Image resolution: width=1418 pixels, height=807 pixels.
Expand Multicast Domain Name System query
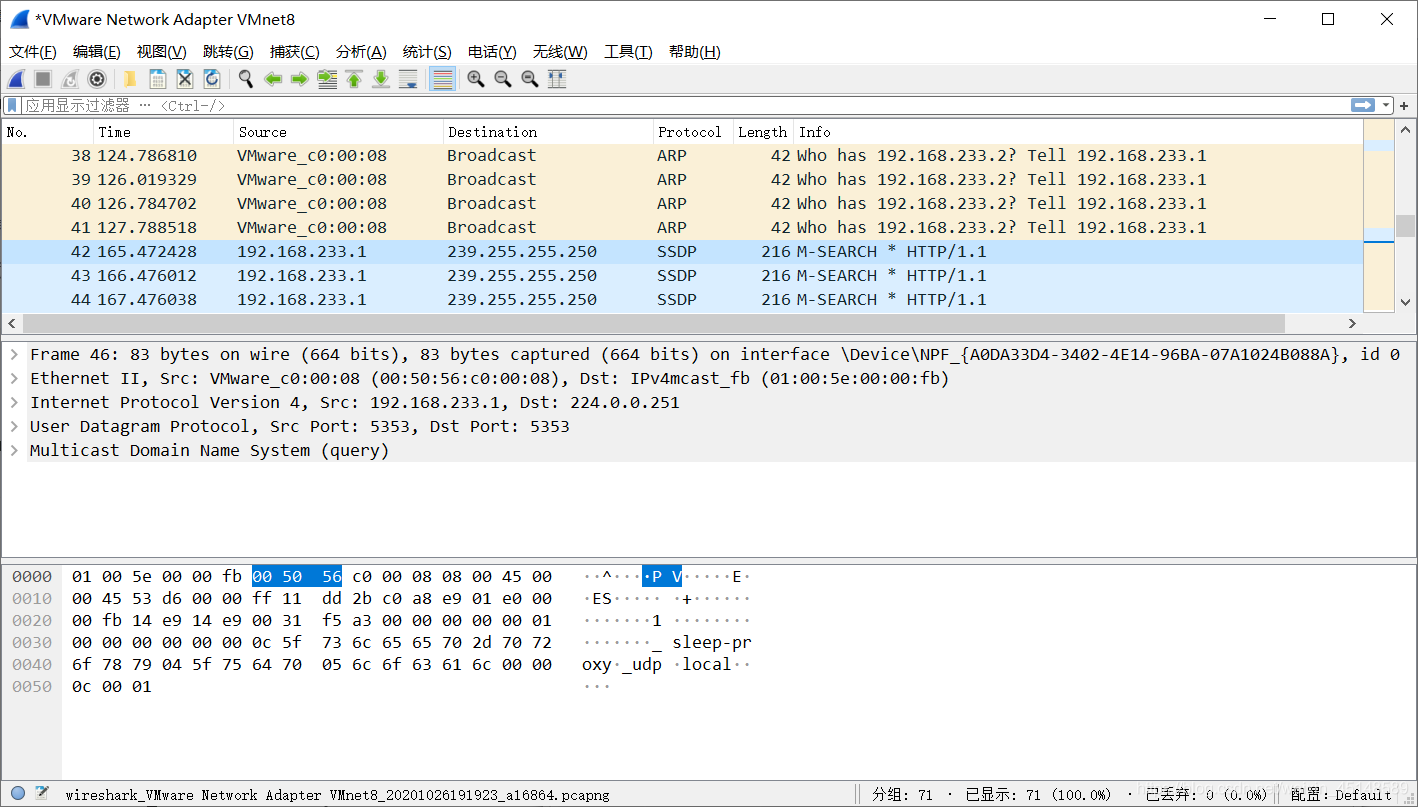14,450
